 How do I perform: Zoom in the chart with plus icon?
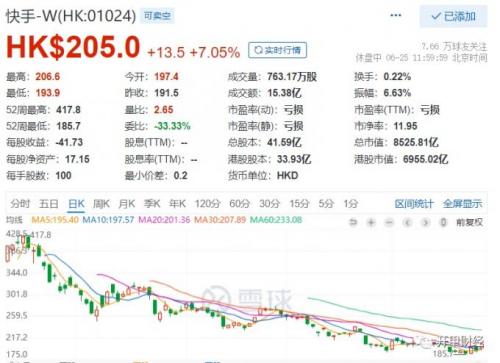(x=371, y=222)
